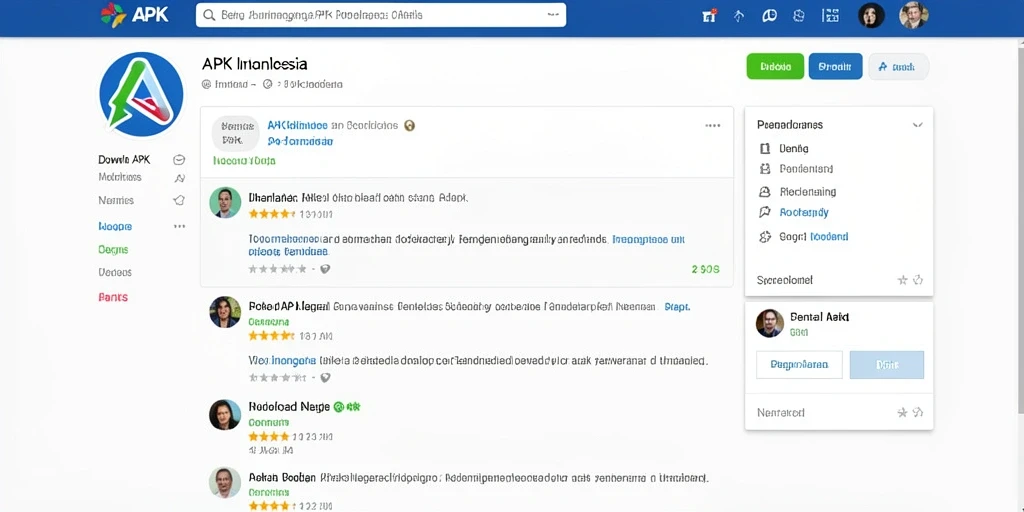Click the gold star rating on the first review

[272, 214]
